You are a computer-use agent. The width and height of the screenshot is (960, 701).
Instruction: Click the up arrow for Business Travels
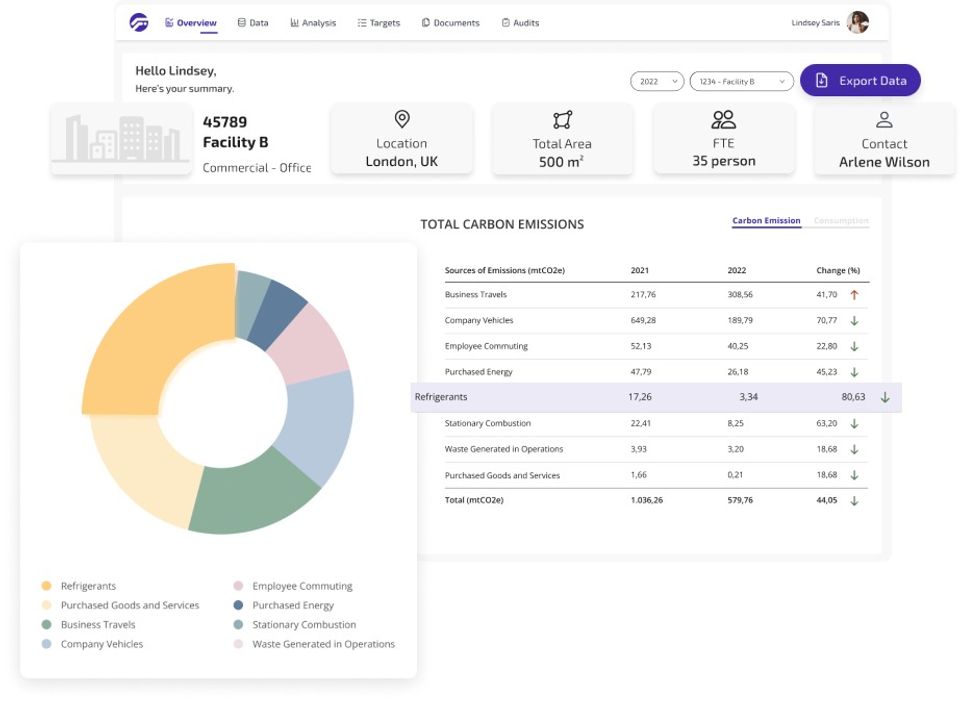click(854, 294)
